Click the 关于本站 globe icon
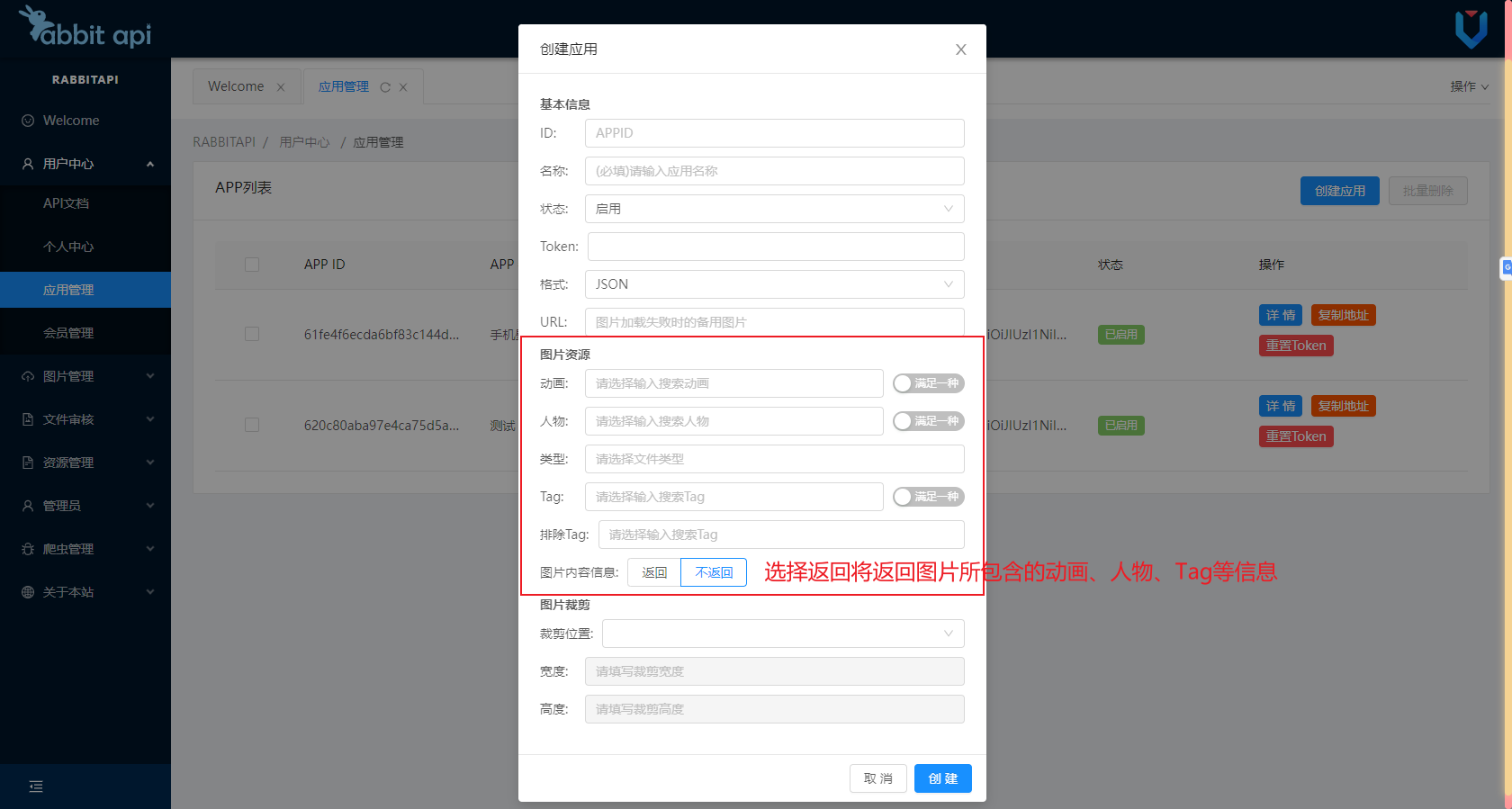Image resolution: width=1512 pixels, height=809 pixels. [28, 592]
